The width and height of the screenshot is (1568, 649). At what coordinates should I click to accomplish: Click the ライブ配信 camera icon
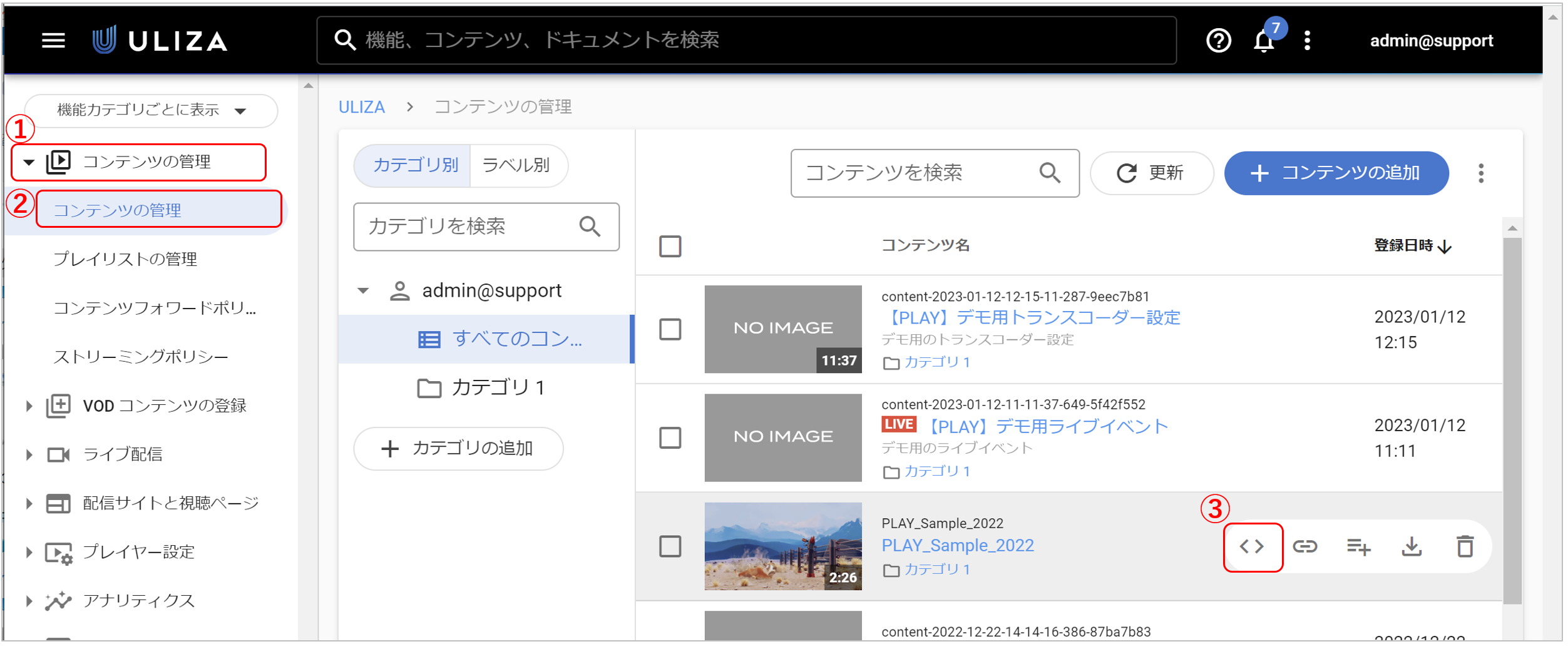point(58,454)
